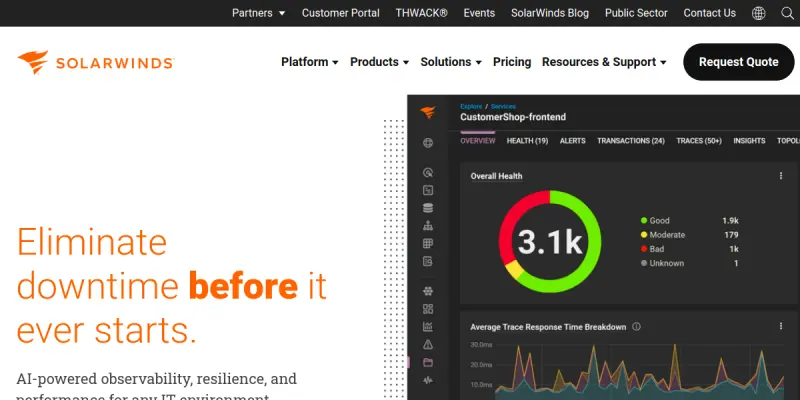This screenshot has width=800, height=400.
Task: Click the 20.0ms axis label
Action: coord(481,365)
